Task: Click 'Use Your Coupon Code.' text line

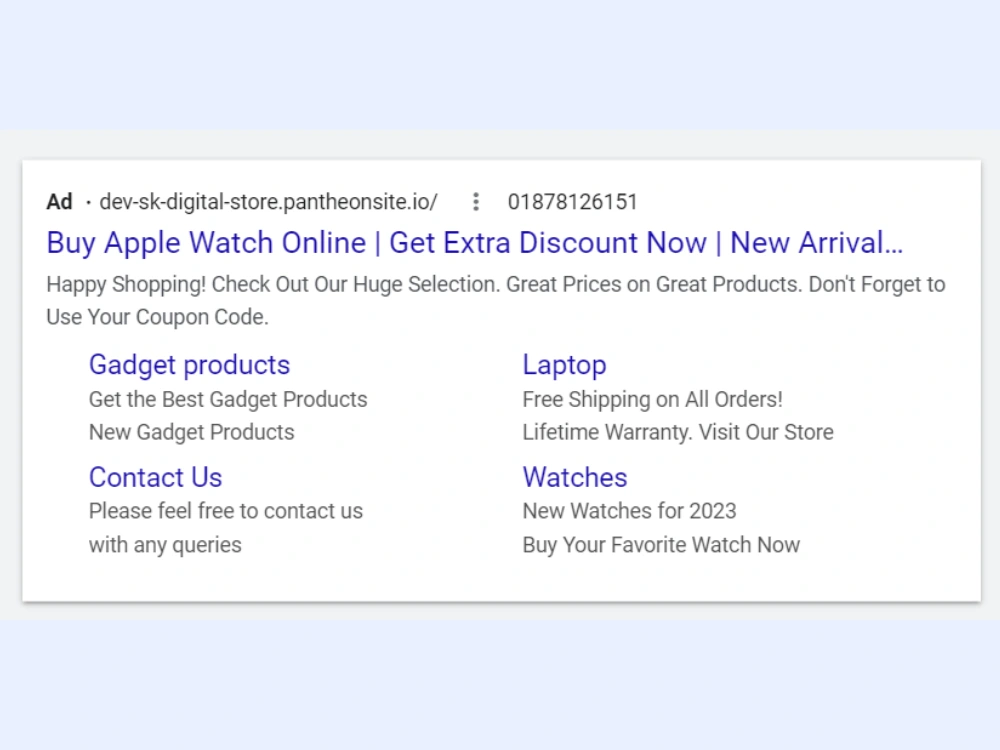Action: [x=158, y=317]
